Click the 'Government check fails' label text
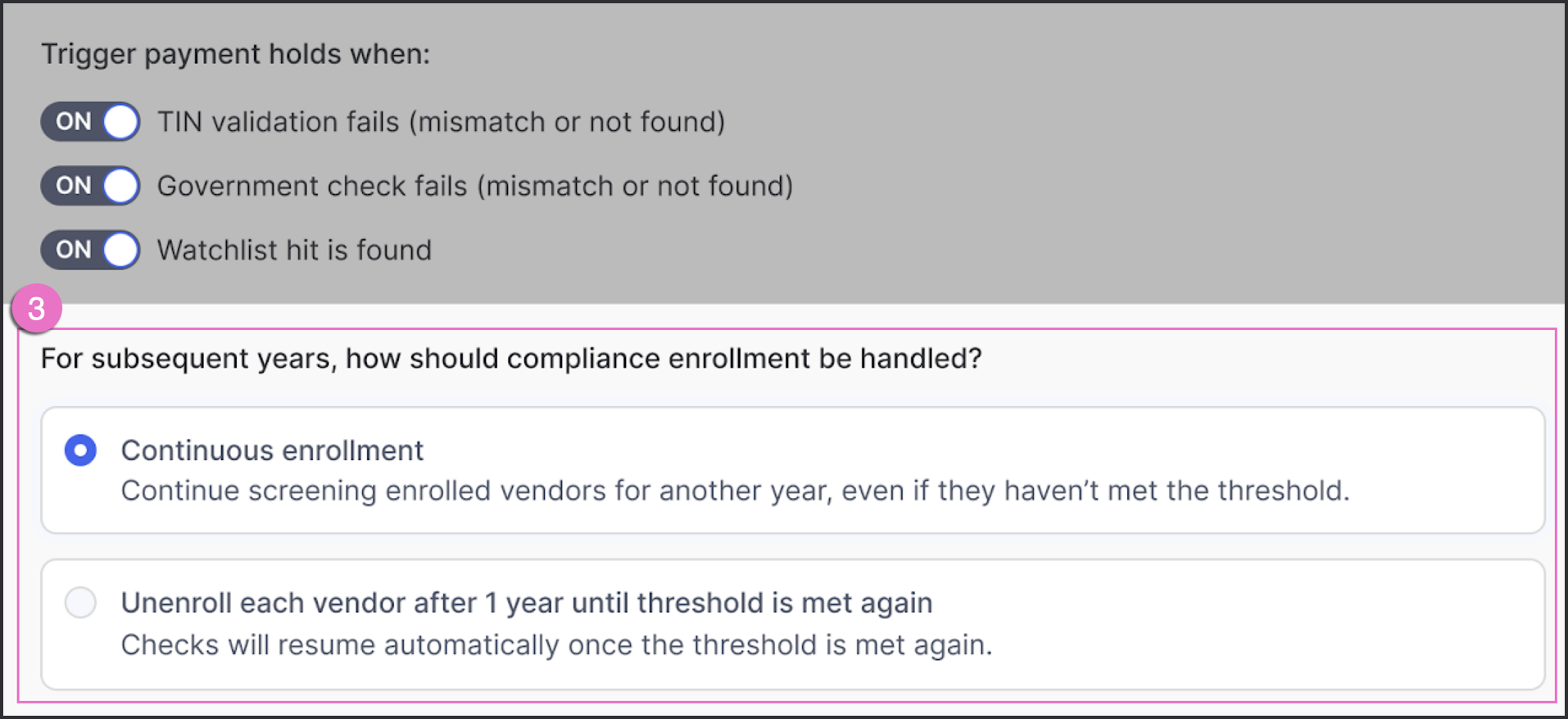The image size is (1568, 719). pos(475,186)
